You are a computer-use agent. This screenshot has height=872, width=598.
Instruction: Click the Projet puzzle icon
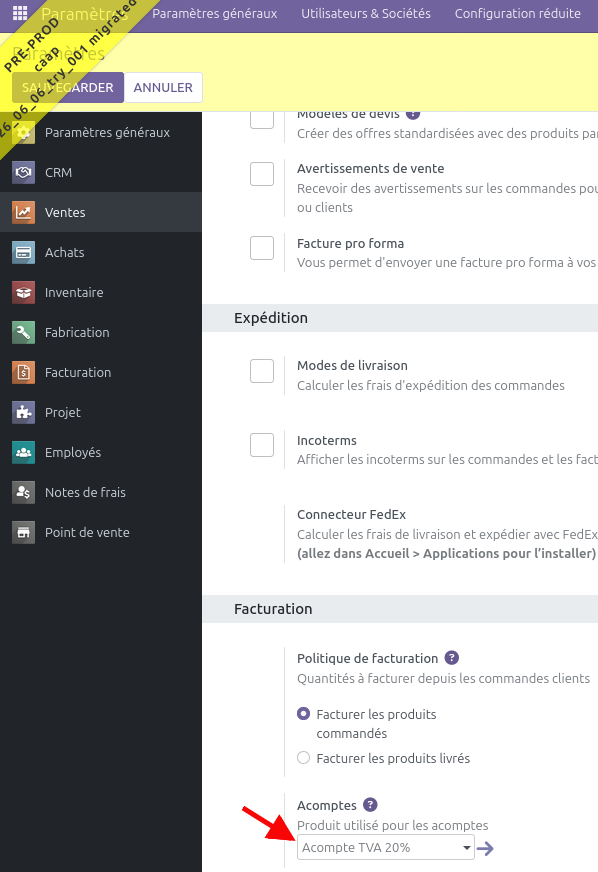(23, 413)
